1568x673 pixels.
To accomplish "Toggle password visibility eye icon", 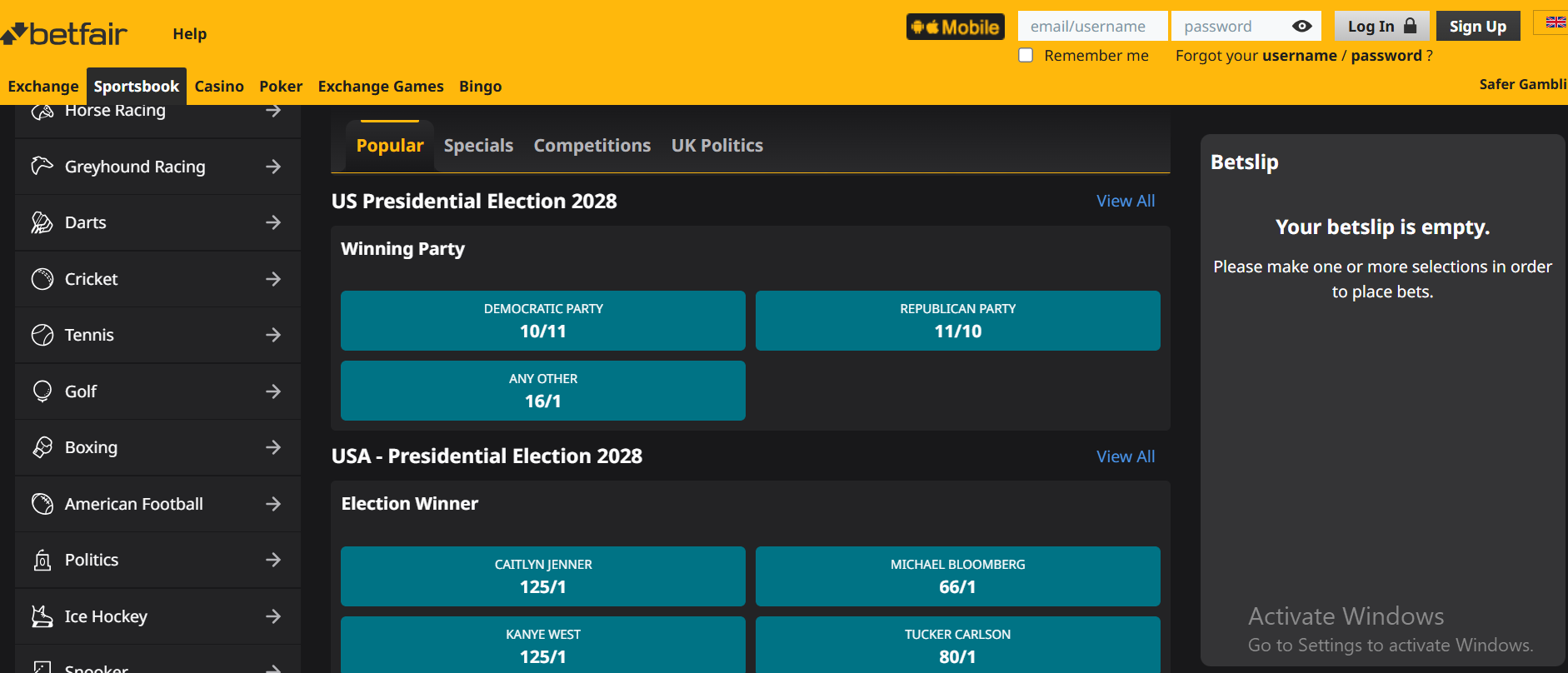I will click(1301, 27).
